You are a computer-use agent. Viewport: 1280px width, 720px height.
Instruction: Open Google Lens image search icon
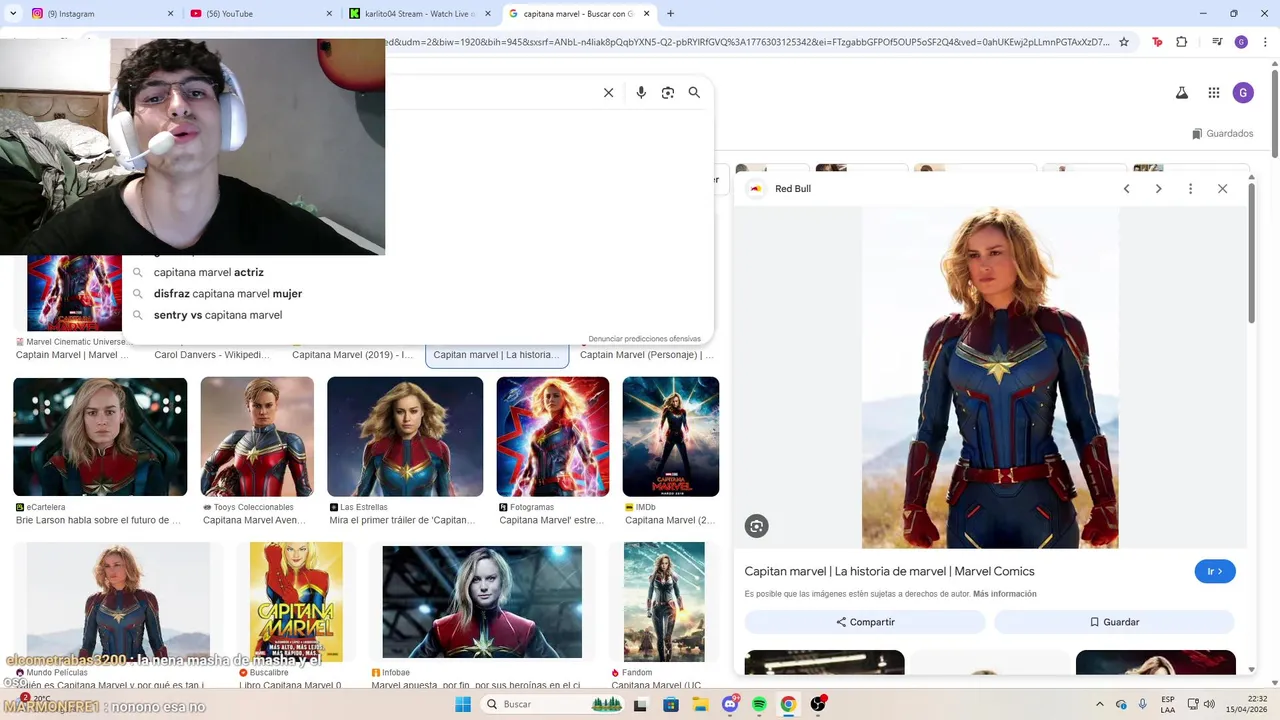(x=668, y=93)
